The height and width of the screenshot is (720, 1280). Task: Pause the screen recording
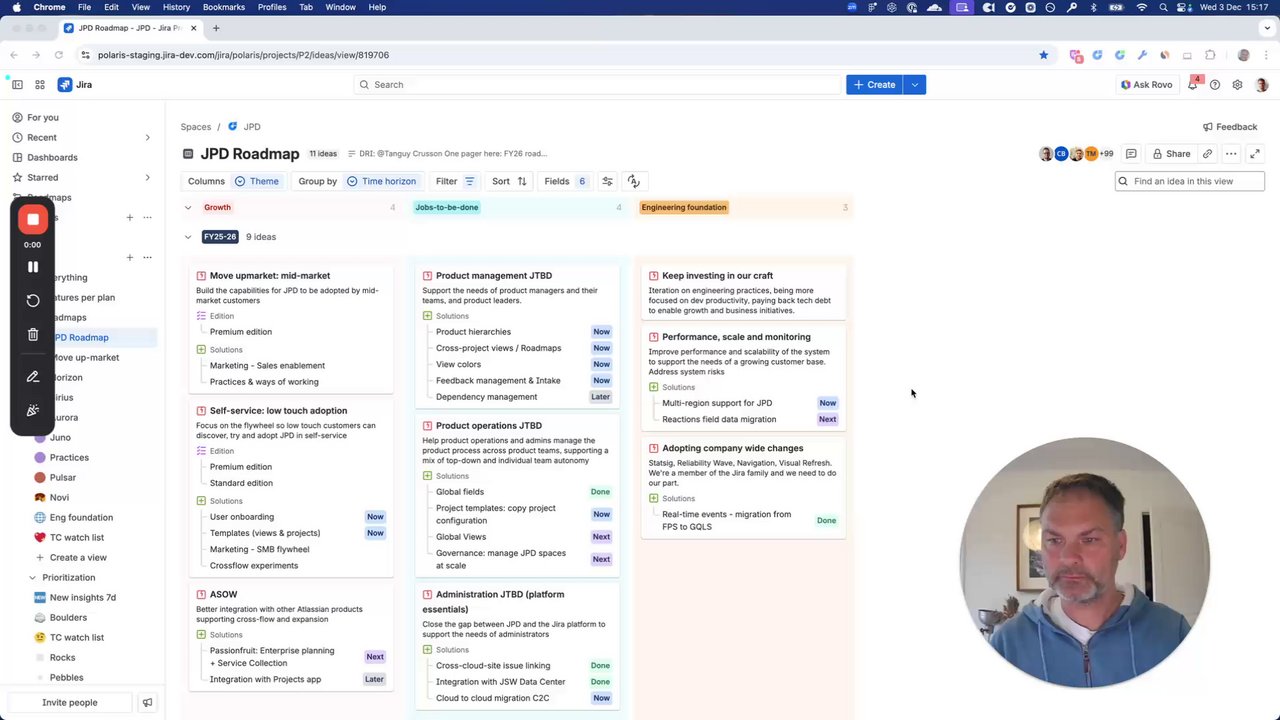pos(33,267)
